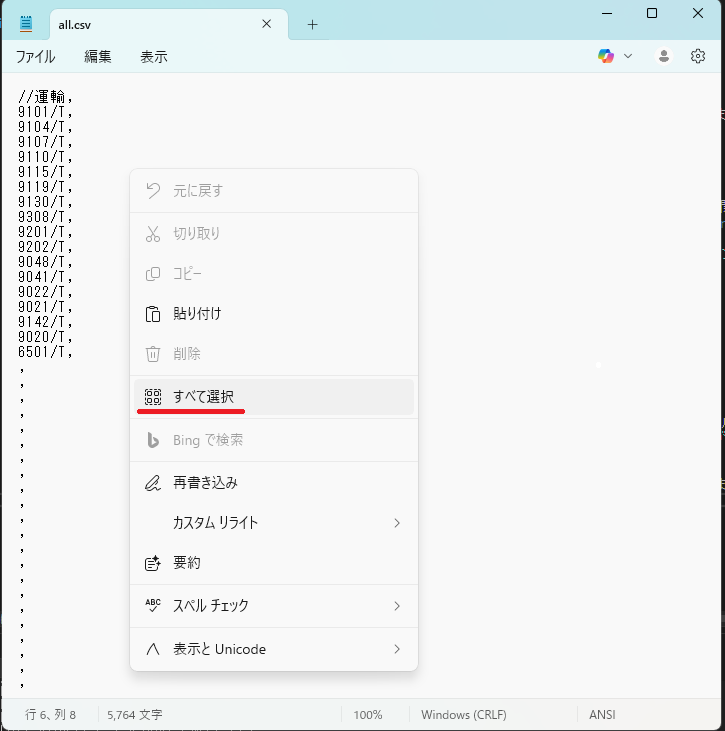Choose 元に戻す in context menu
Image resolution: width=725 pixels, height=731 pixels.
coord(274,191)
